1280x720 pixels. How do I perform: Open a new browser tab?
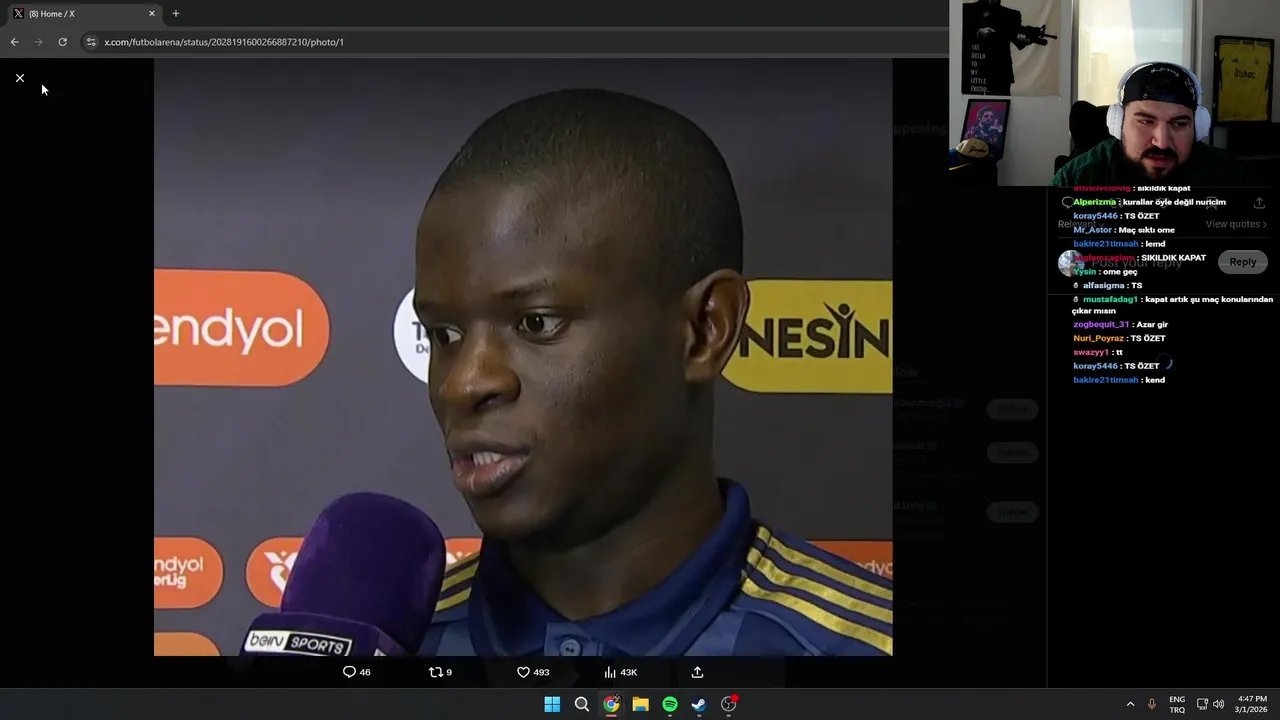tap(176, 14)
